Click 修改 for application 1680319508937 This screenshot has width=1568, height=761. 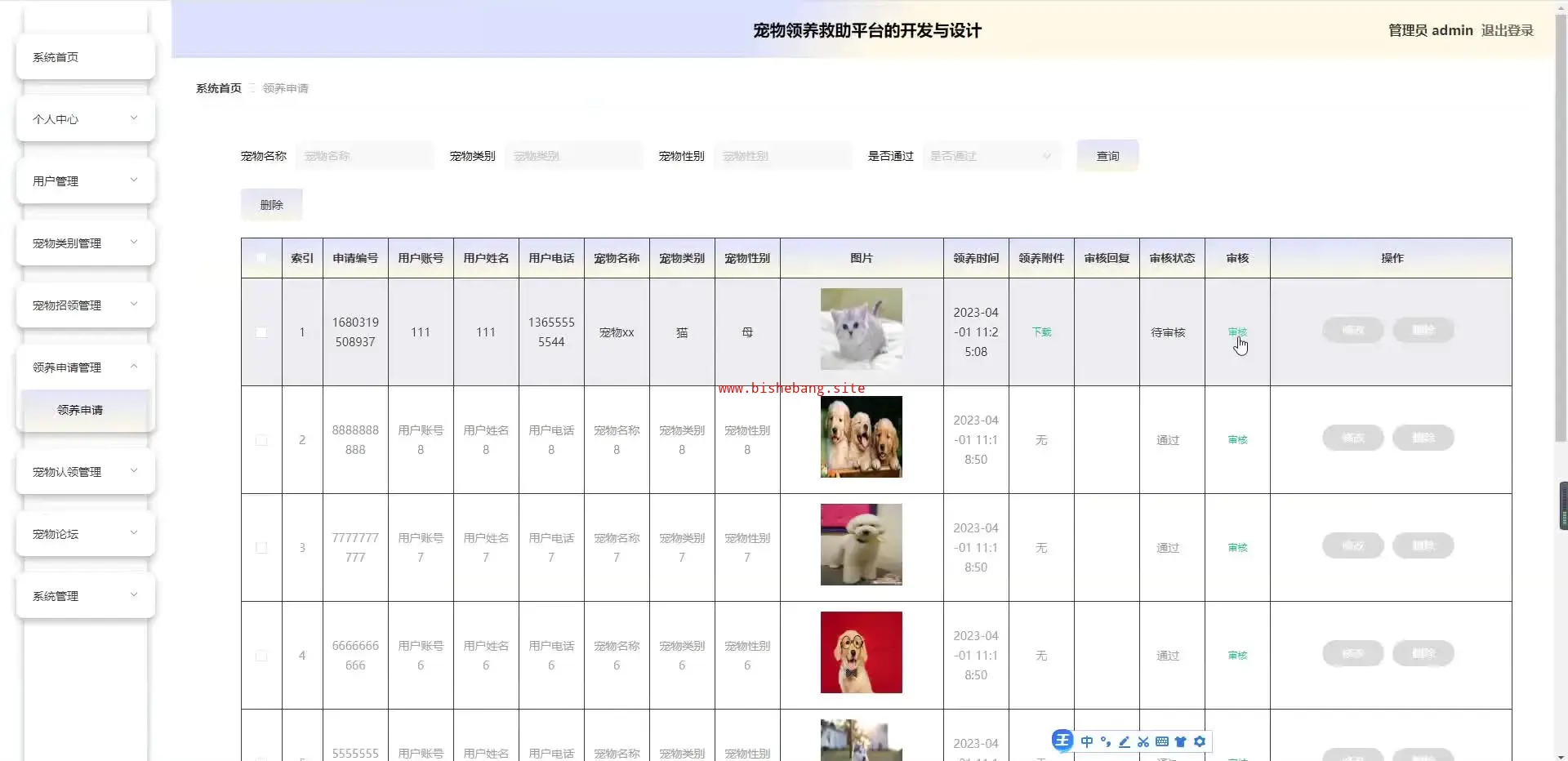(1353, 330)
